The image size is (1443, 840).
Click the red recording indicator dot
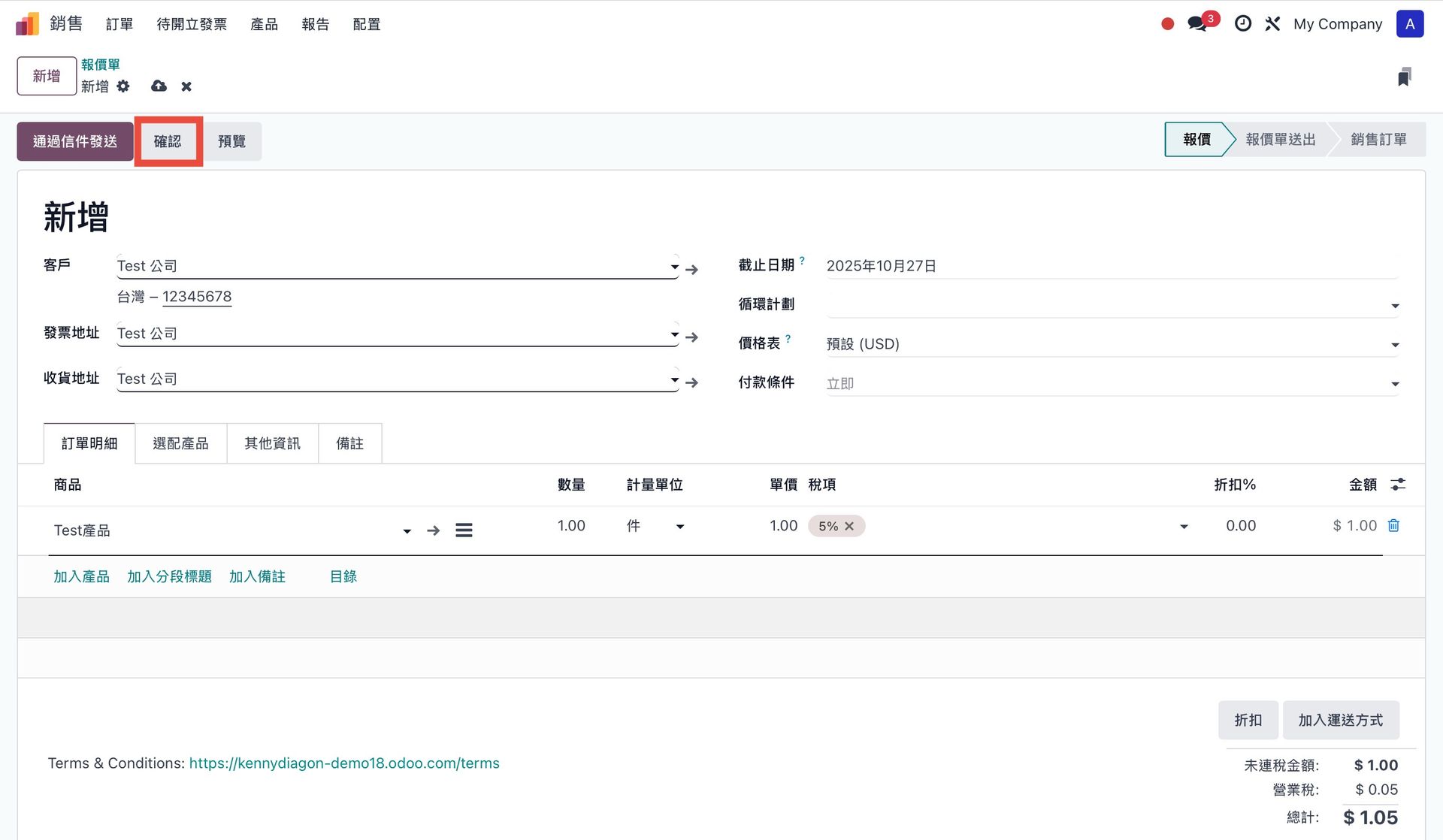pyautogui.click(x=1167, y=24)
